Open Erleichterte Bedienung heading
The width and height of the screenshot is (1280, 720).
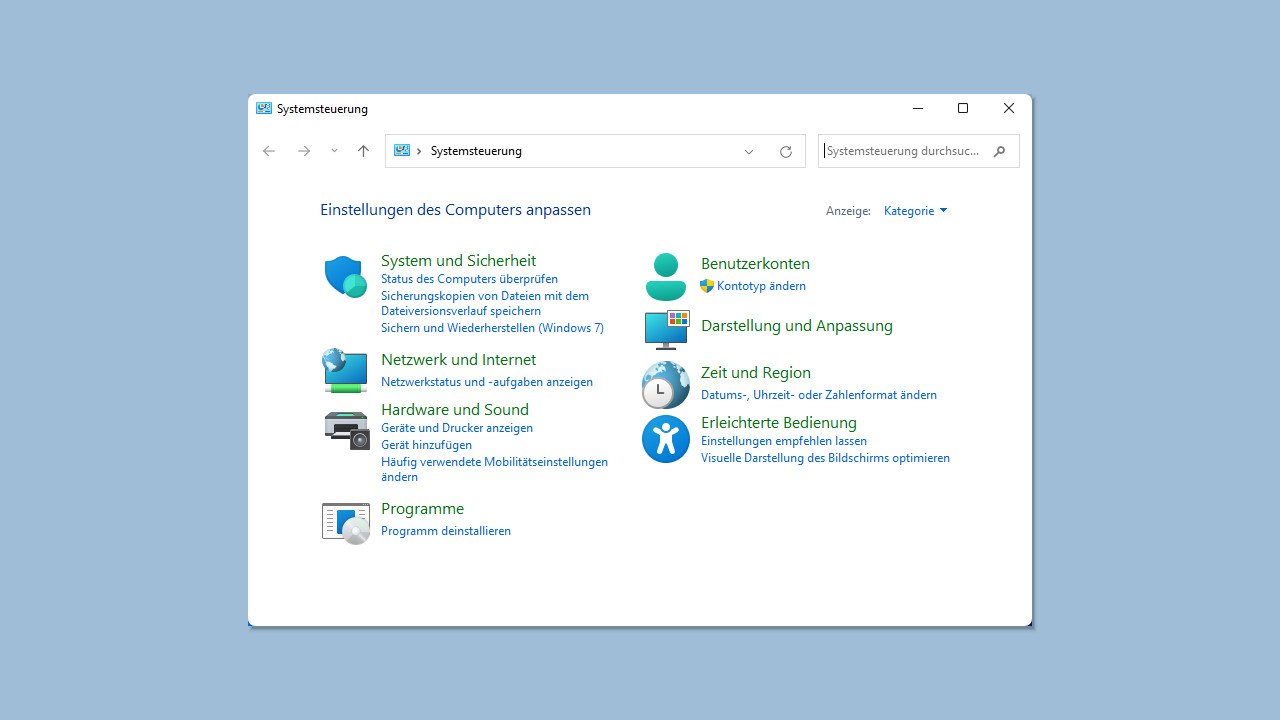[x=779, y=423]
